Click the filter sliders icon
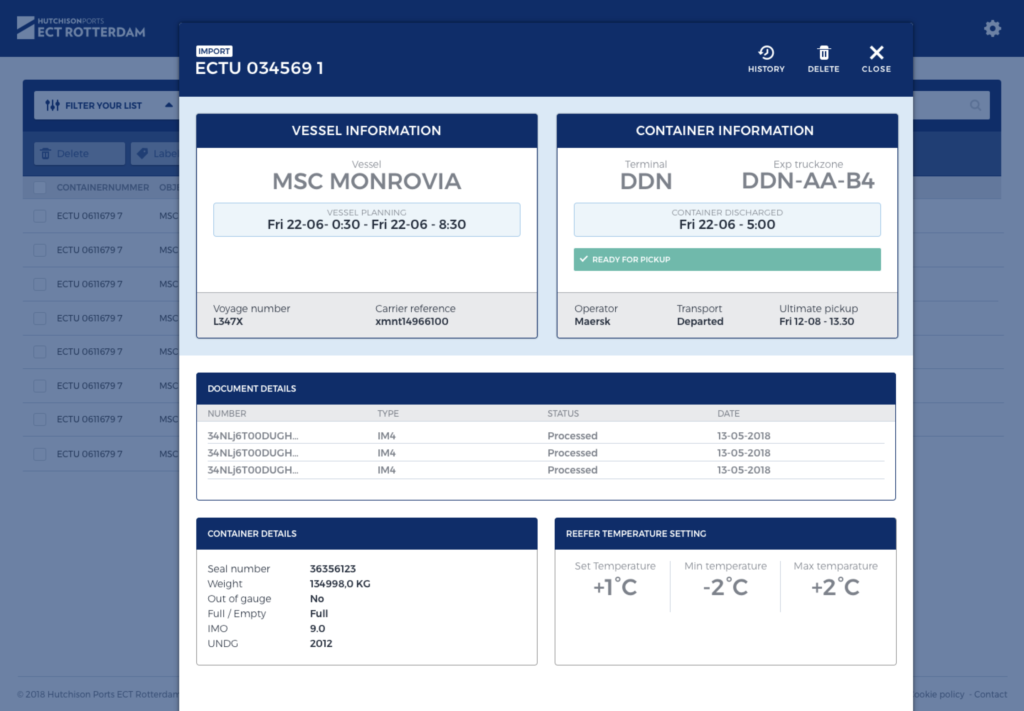The image size is (1024, 711). (53, 105)
